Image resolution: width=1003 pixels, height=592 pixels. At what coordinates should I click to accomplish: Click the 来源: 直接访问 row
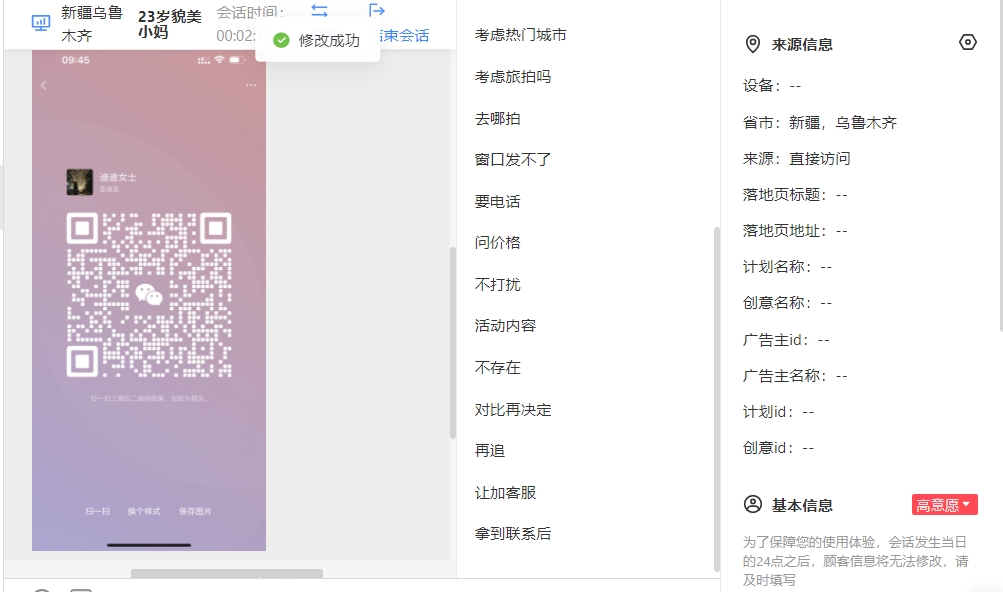[x=796, y=159]
